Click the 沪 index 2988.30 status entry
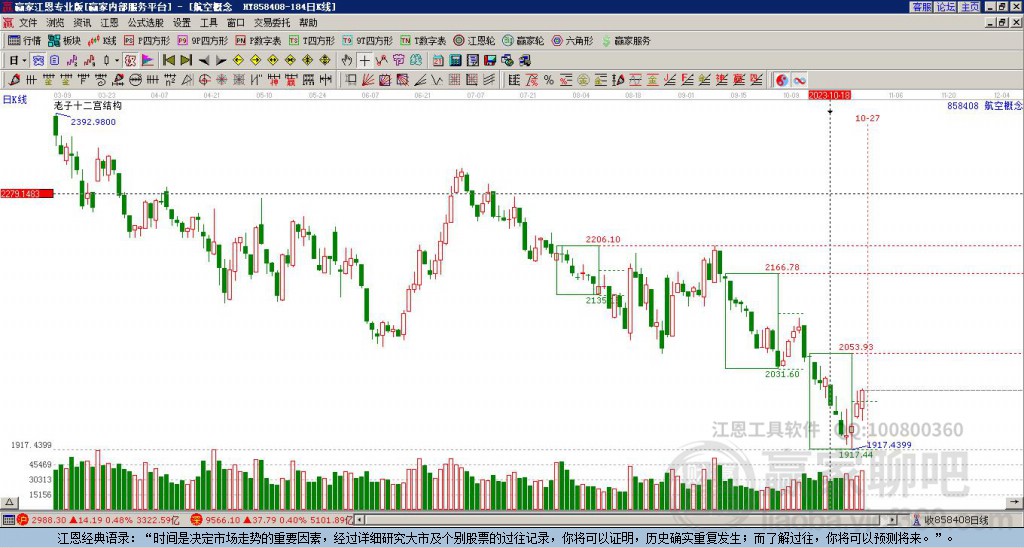Screen dimensions: 1024x548 point(98,520)
